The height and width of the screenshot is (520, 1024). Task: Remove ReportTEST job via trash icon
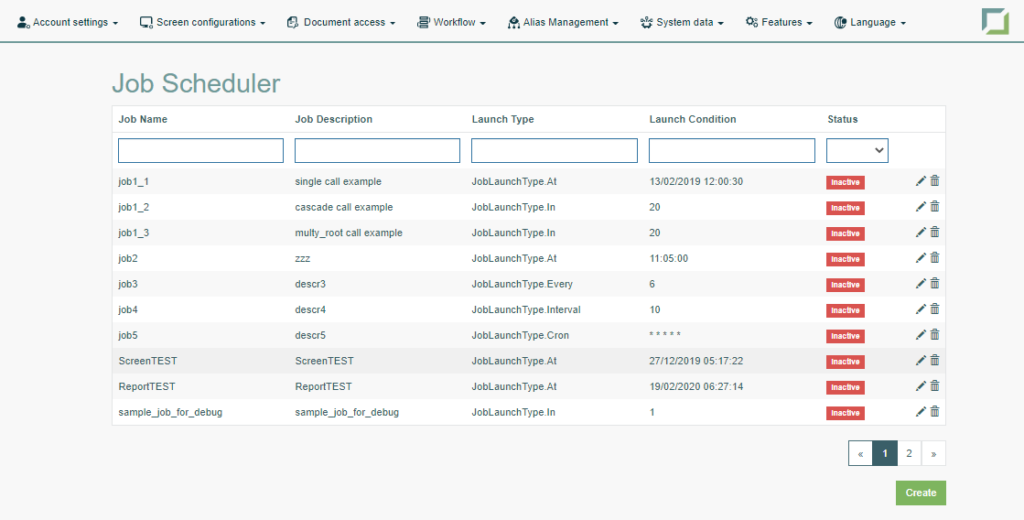tap(935, 386)
